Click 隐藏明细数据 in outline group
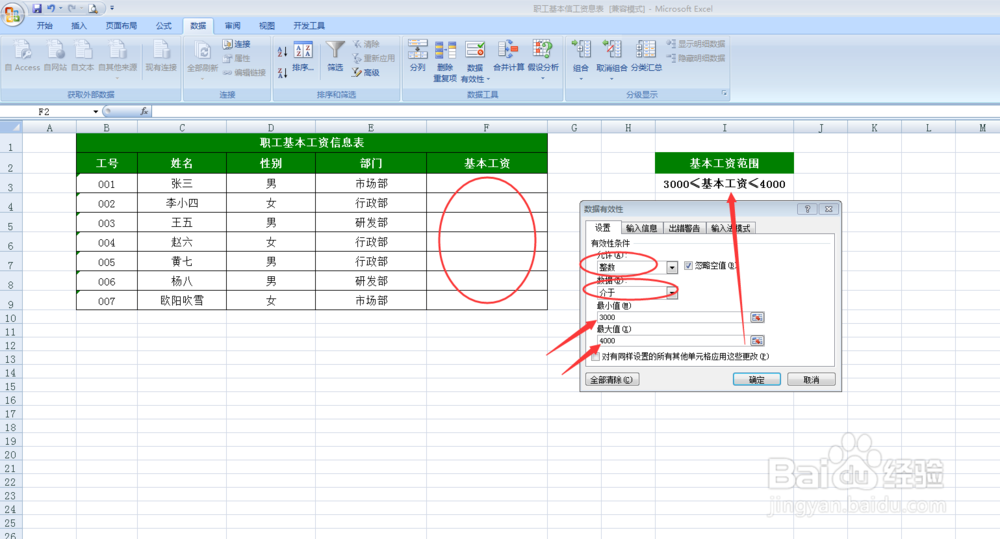The height and width of the screenshot is (539, 1000). point(696,58)
